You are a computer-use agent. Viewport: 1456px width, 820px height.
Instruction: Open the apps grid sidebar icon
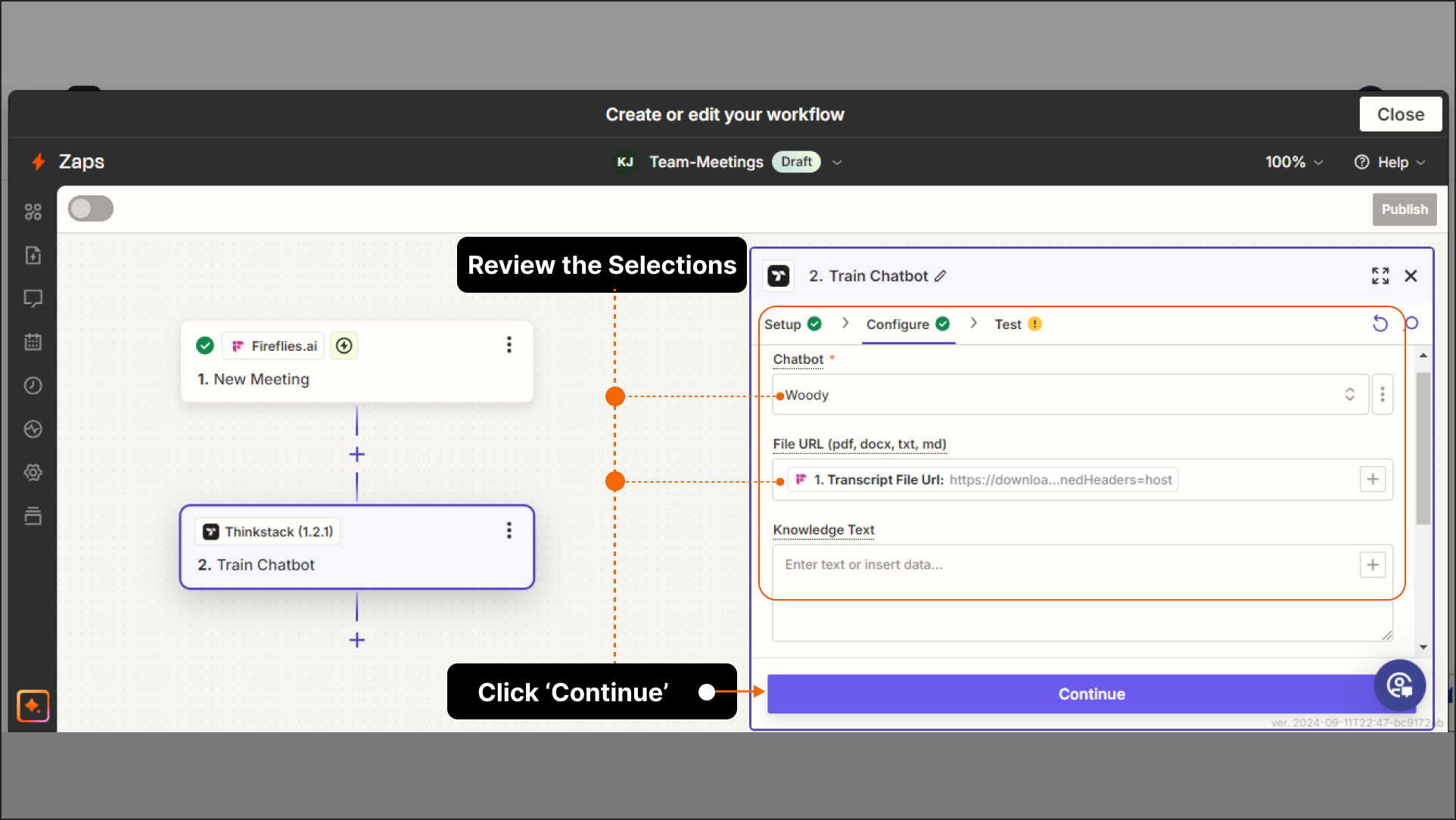pyautogui.click(x=33, y=212)
